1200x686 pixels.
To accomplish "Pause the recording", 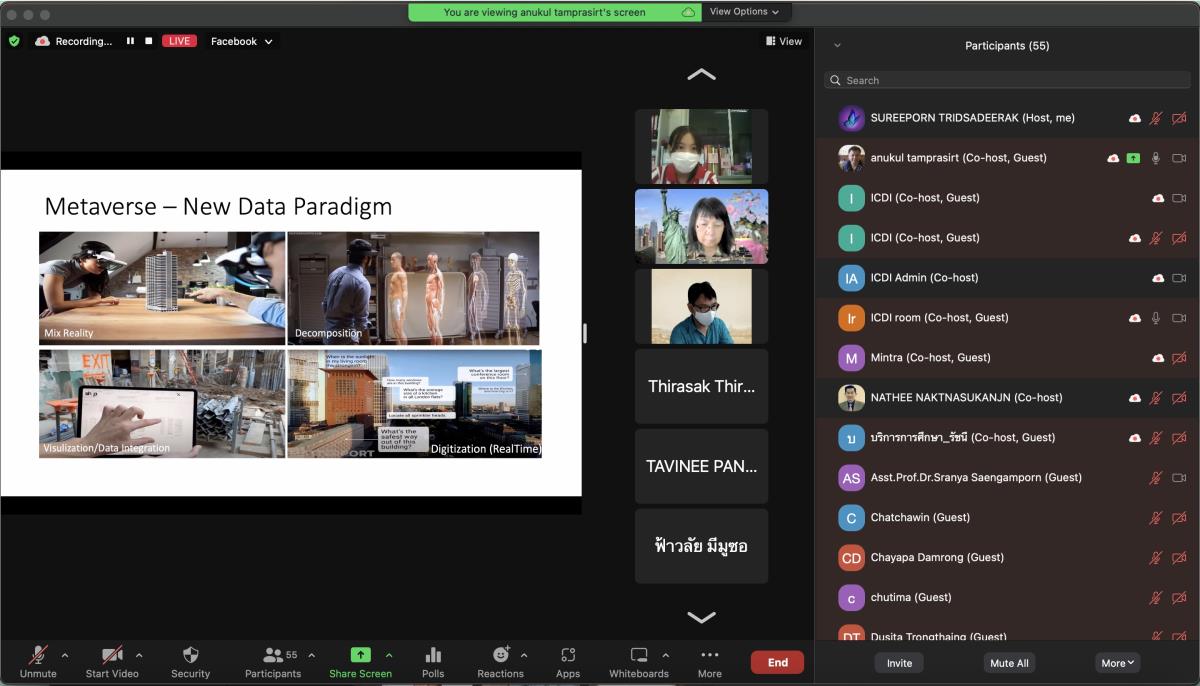I will tap(130, 41).
